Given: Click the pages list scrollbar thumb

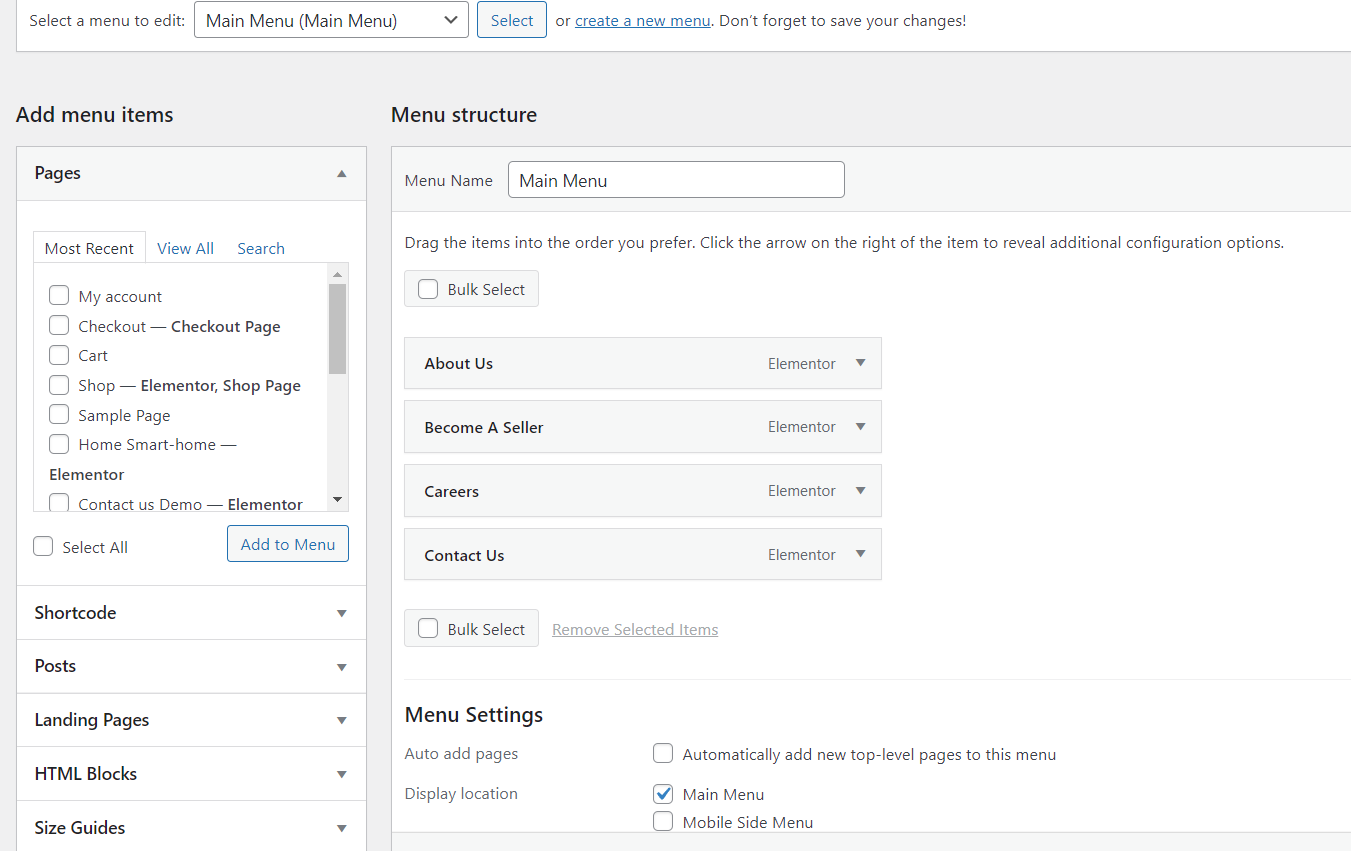Looking at the screenshot, I should click(x=337, y=328).
